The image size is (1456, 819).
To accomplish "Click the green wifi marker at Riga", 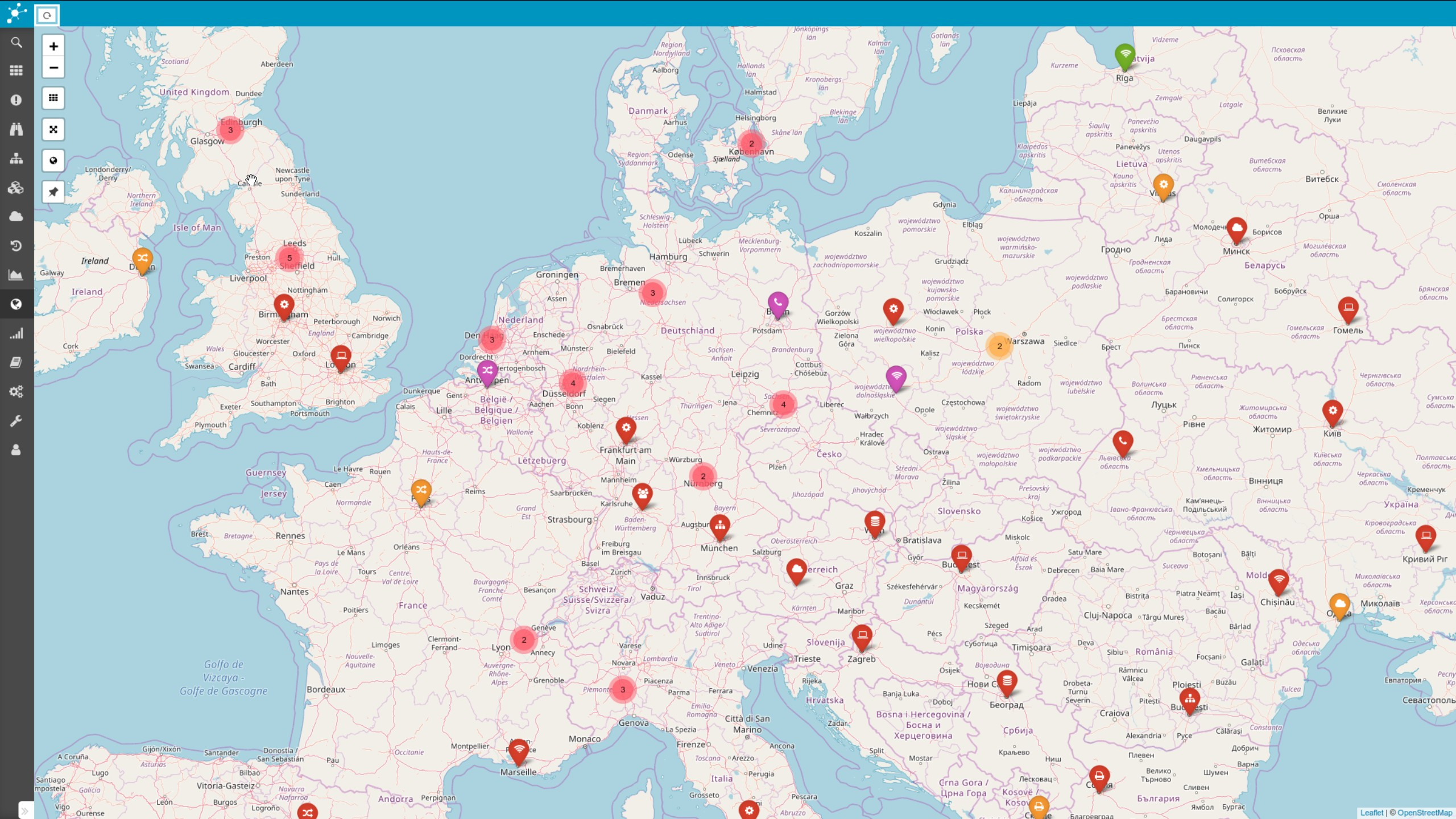I will tap(1124, 56).
